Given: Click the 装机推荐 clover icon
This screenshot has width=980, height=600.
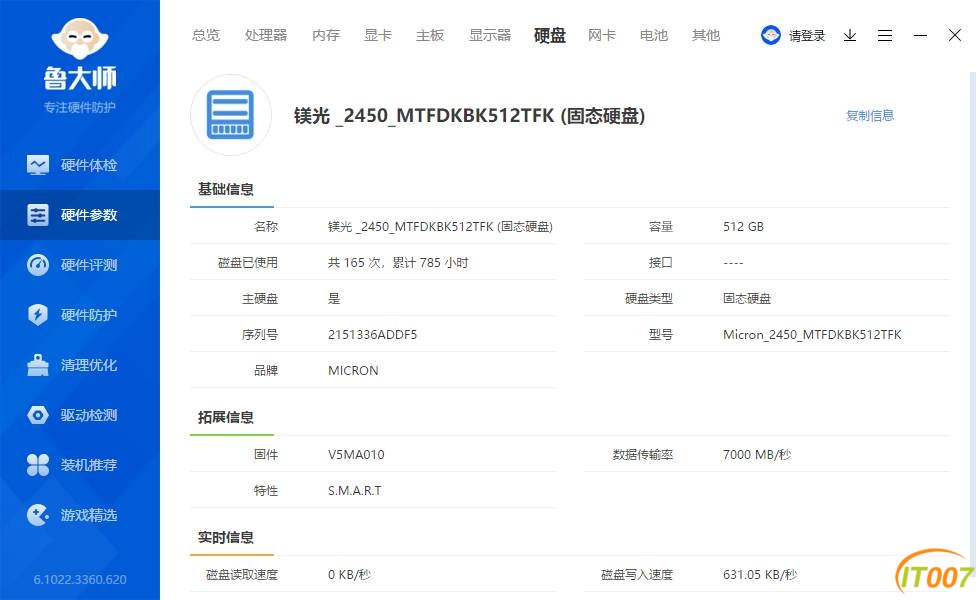Looking at the screenshot, I should (x=38, y=465).
